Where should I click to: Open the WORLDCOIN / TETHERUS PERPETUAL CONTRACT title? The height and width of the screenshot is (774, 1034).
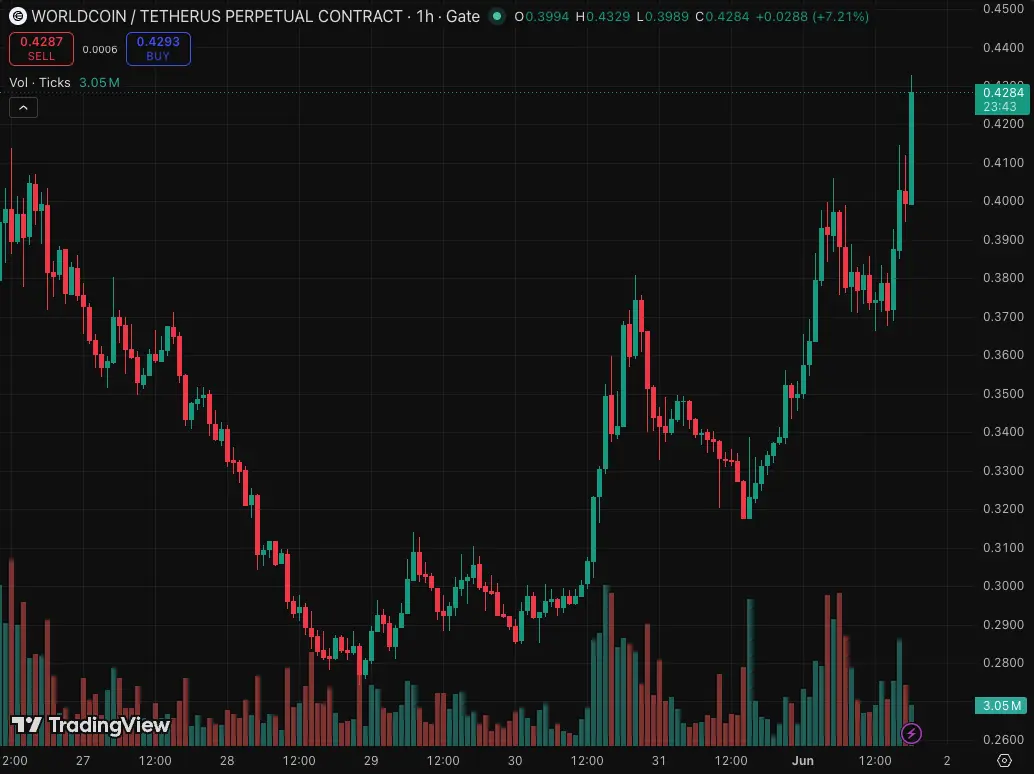[217, 16]
